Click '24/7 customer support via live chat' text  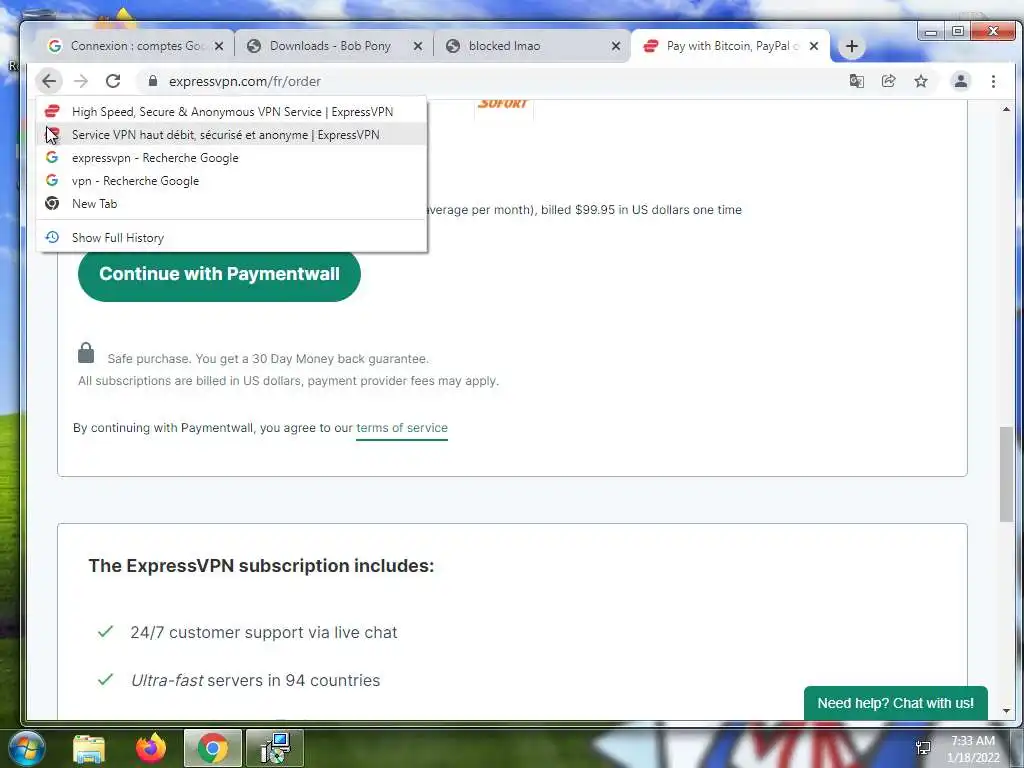[x=264, y=632]
